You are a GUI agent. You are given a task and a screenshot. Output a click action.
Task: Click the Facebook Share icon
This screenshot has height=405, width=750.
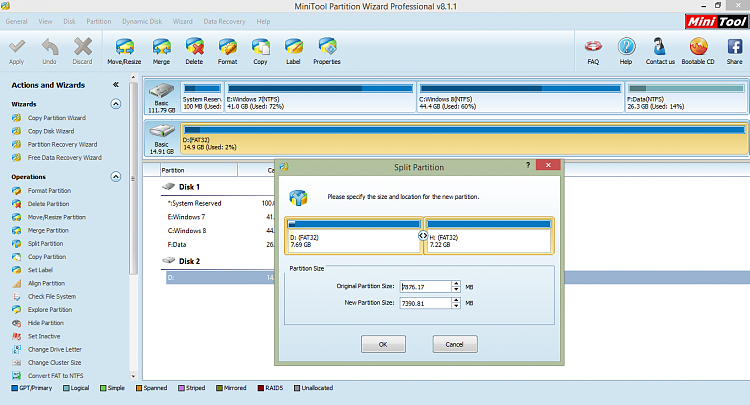tap(735, 47)
